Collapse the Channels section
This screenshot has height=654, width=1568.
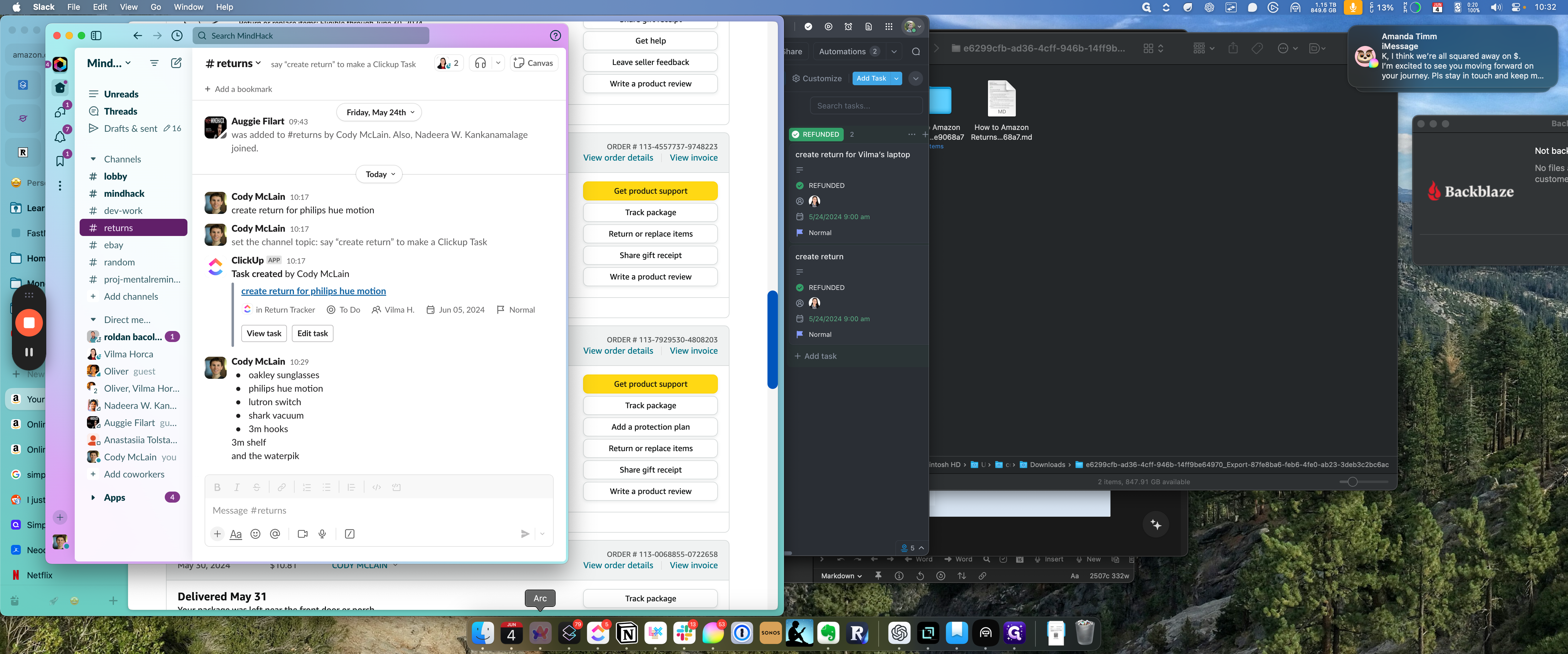[93, 159]
